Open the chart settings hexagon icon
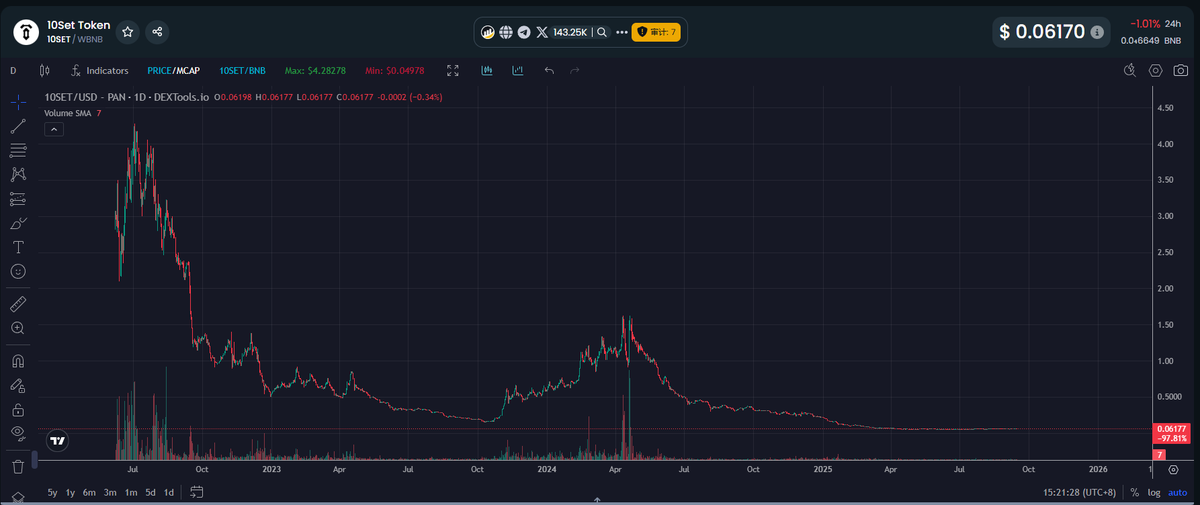The image size is (1200, 505). click(1156, 70)
